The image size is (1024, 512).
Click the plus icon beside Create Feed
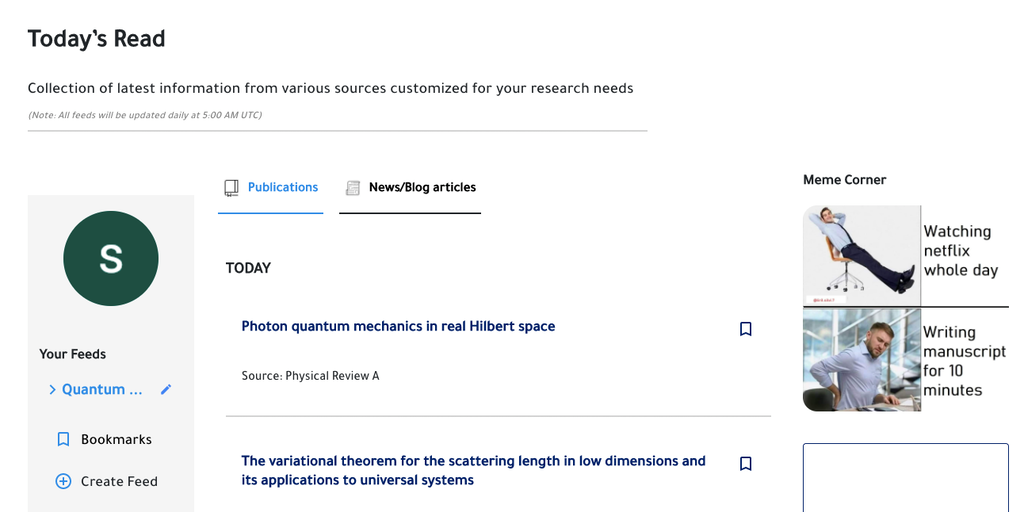[63, 481]
